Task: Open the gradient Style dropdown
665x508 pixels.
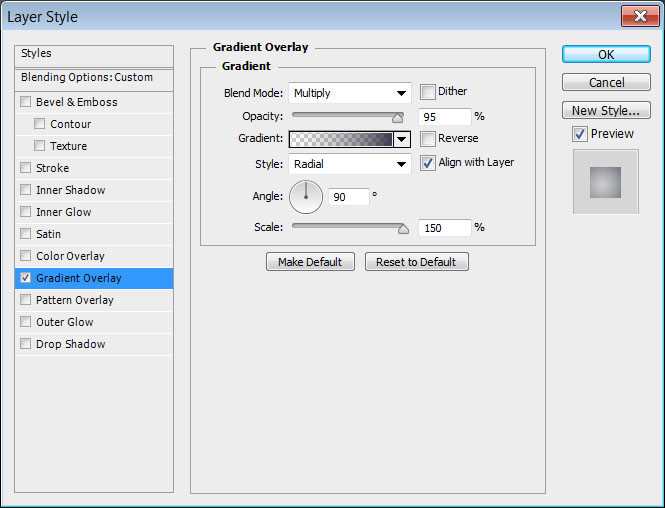Action: [350, 164]
